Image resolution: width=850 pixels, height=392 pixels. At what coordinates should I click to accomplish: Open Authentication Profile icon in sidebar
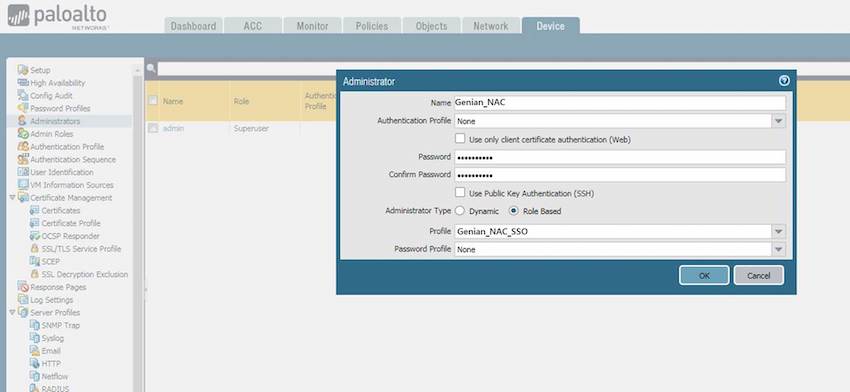coord(23,146)
